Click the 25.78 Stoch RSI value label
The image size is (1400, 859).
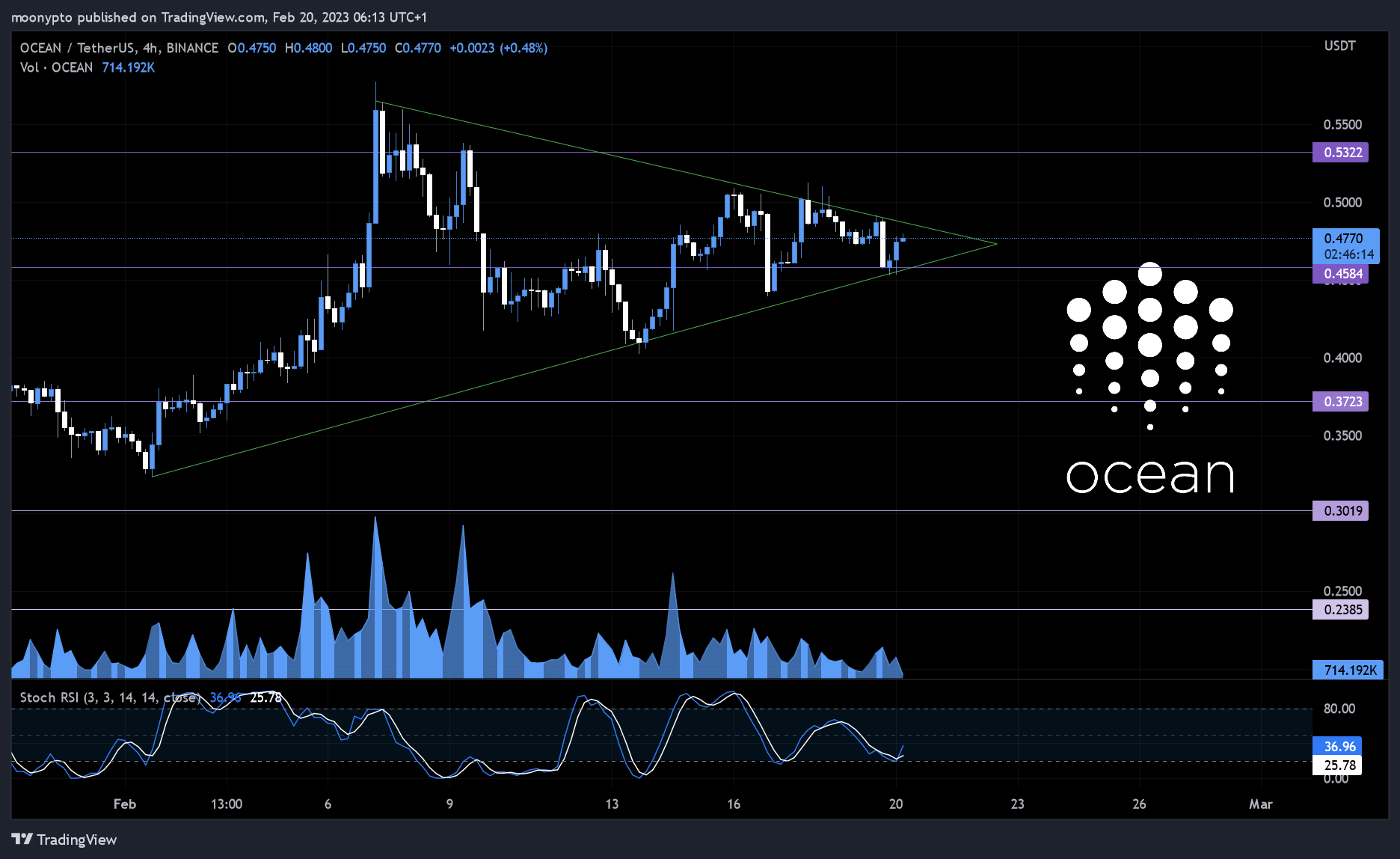(1337, 765)
